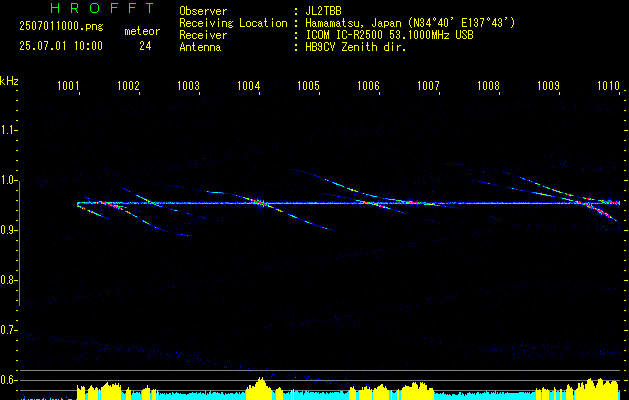Click the bright meteor echo crossing at 1004
The width and height of the screenshot is (629, 400).
pos(259,202)
